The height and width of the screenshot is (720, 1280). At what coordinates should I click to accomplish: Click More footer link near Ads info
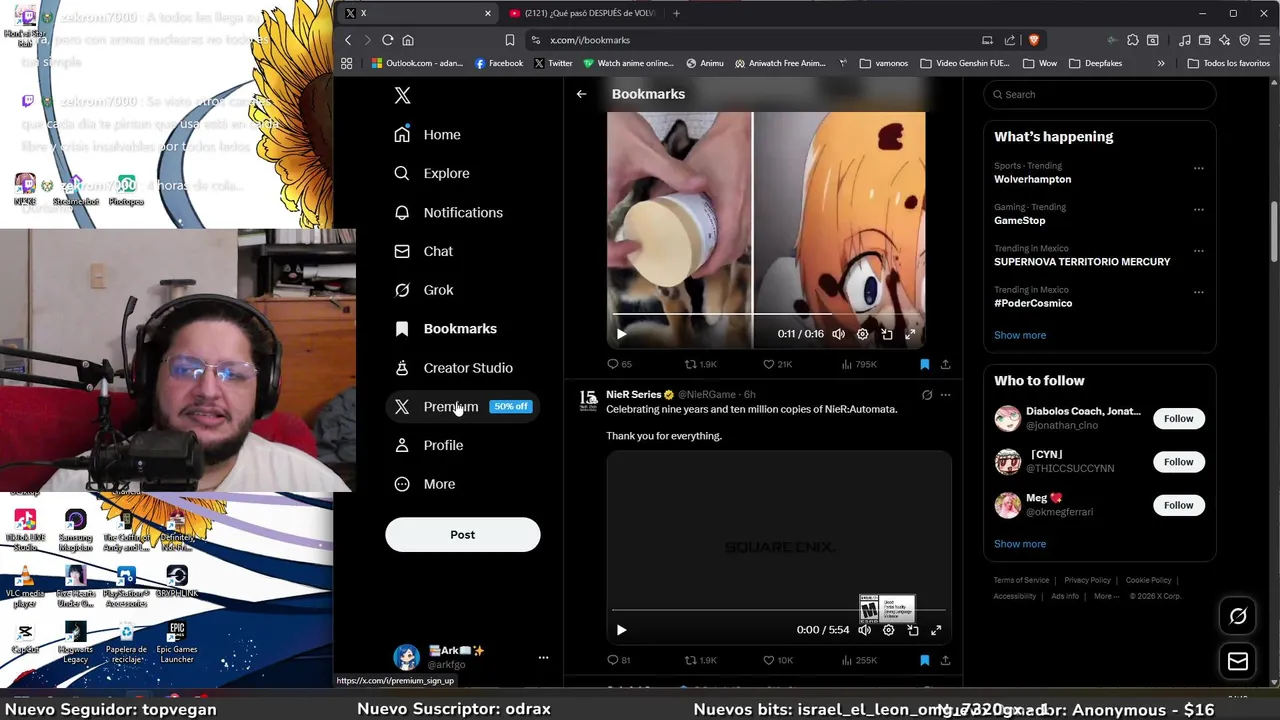pos(1106,596)
